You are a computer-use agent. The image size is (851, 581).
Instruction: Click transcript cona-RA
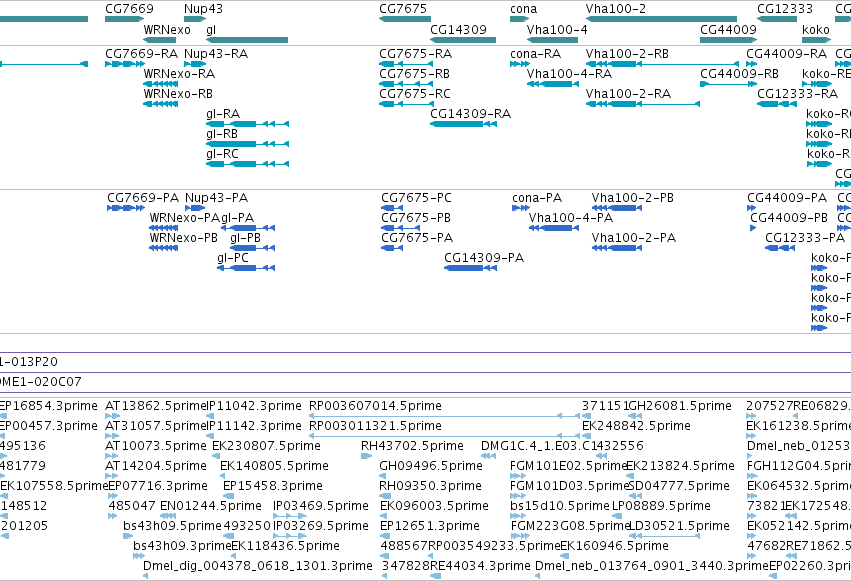tap(536, 54)
